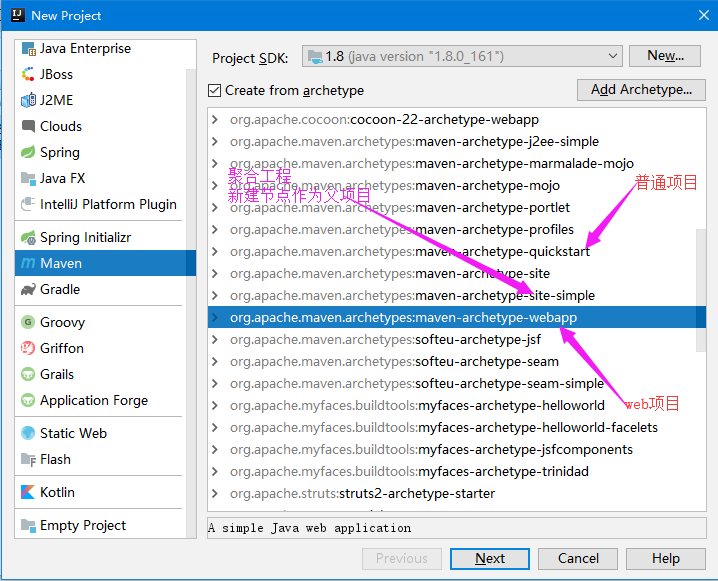This screenshot has height=581, width=718.
Task: Expand maven-archetype-j2ee-simple node
Action: (215, 141)
